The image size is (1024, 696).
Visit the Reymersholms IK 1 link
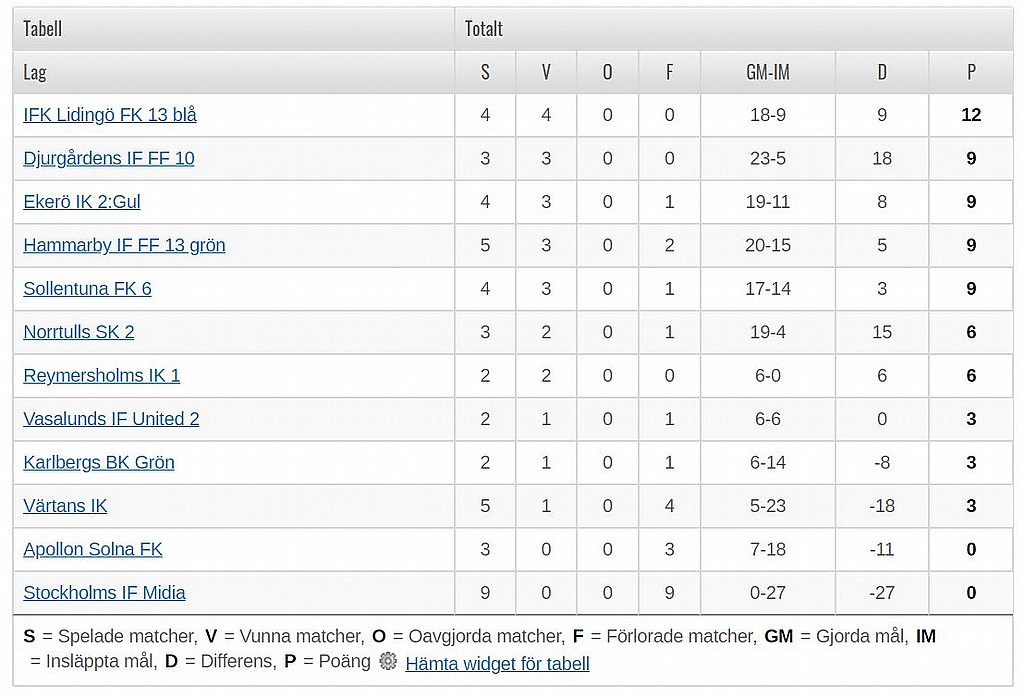pyautogui.click(x=102, y=376)
